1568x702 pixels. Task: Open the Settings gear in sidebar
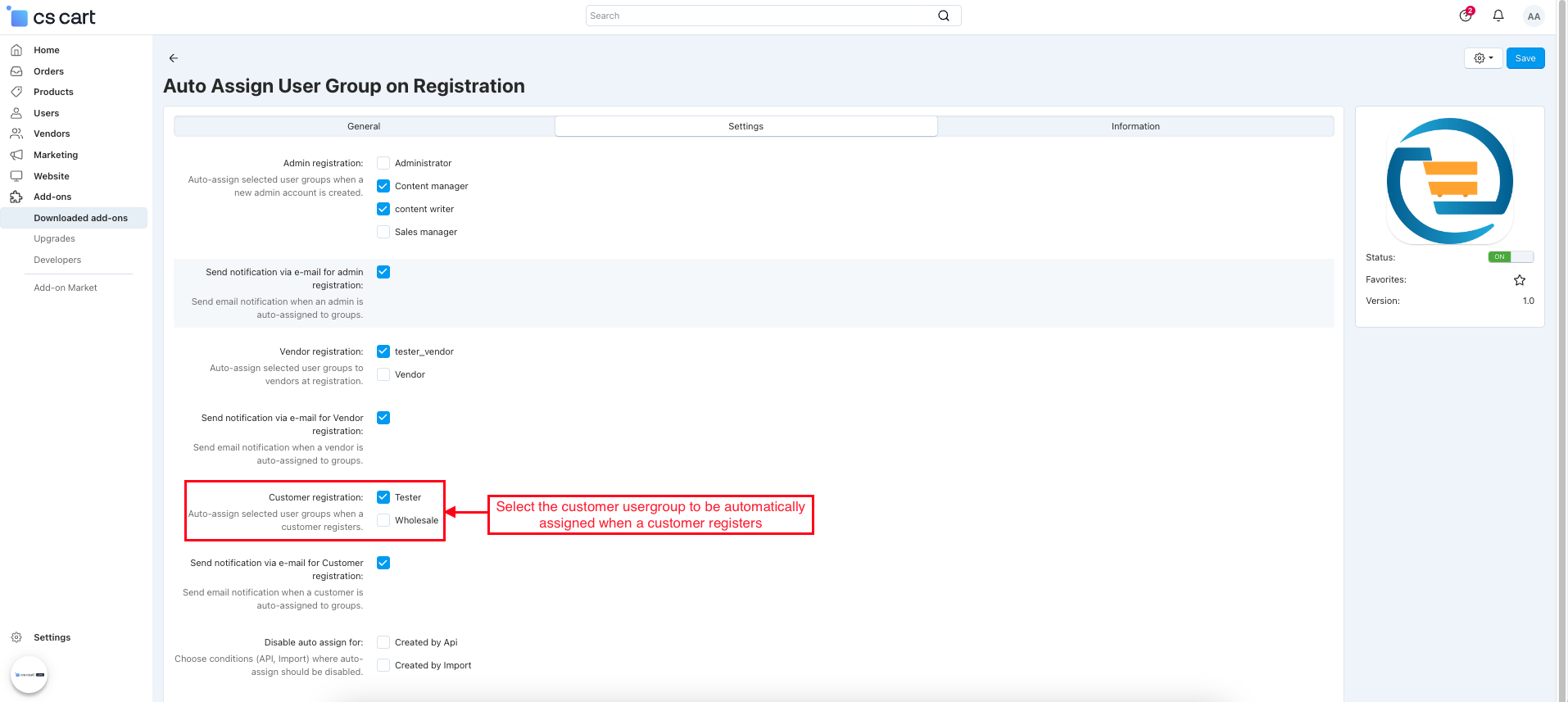coord(16,637)
